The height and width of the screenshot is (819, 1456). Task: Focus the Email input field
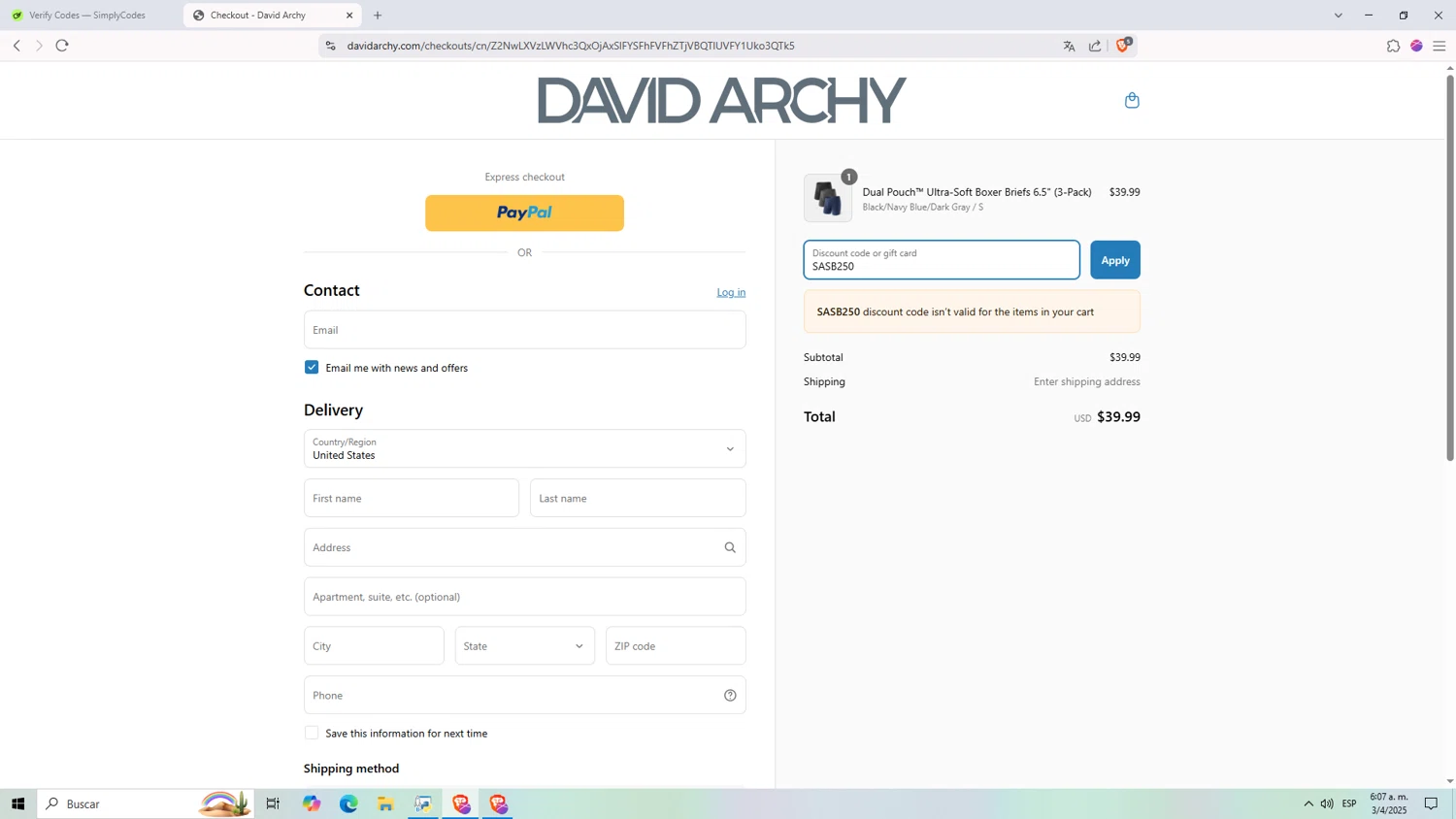click(524, 330)
